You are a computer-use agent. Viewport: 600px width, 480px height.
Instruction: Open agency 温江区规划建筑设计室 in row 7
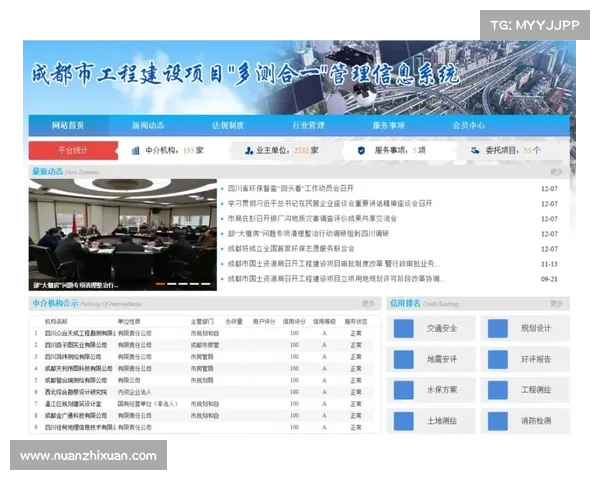[73, 404]
